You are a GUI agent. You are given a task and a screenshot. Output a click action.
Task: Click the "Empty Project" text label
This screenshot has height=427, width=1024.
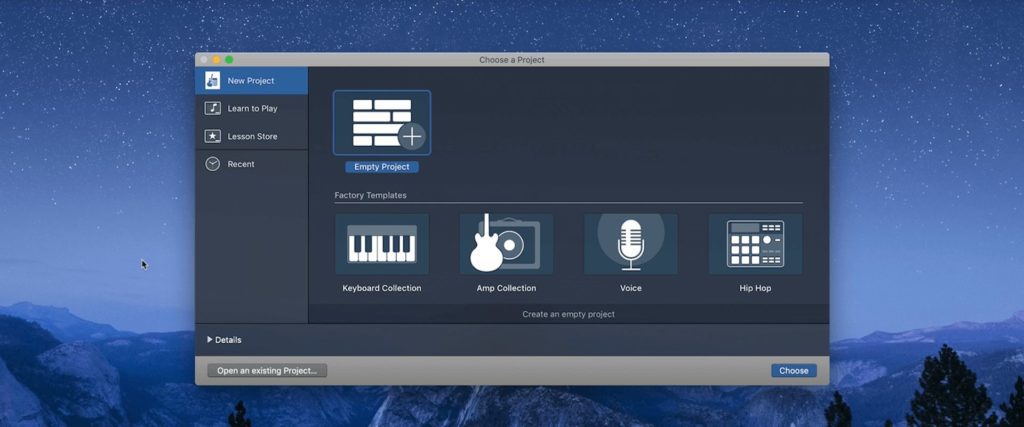(382, 167)
